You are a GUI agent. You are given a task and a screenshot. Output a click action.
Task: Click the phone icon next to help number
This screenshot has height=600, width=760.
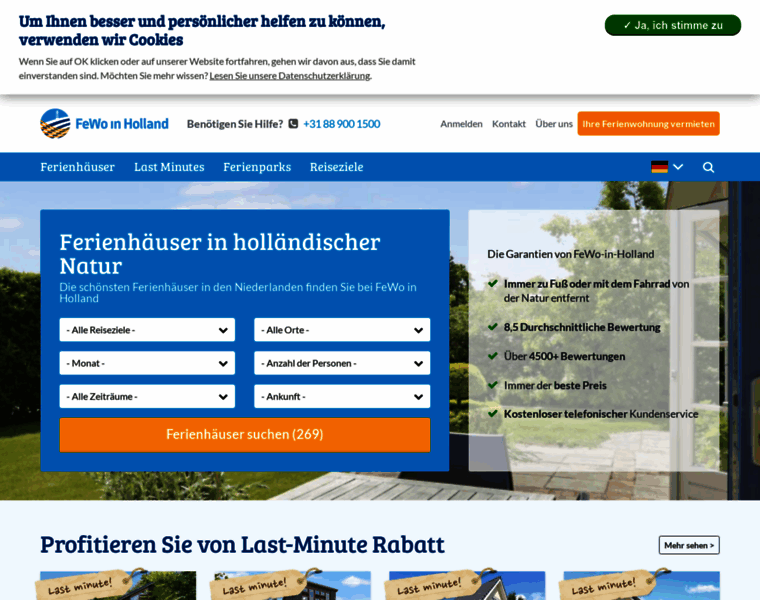(x=293, y=124)
